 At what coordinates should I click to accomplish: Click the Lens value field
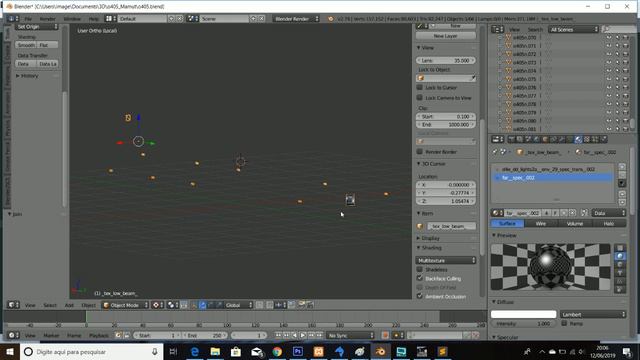point(446,60)
